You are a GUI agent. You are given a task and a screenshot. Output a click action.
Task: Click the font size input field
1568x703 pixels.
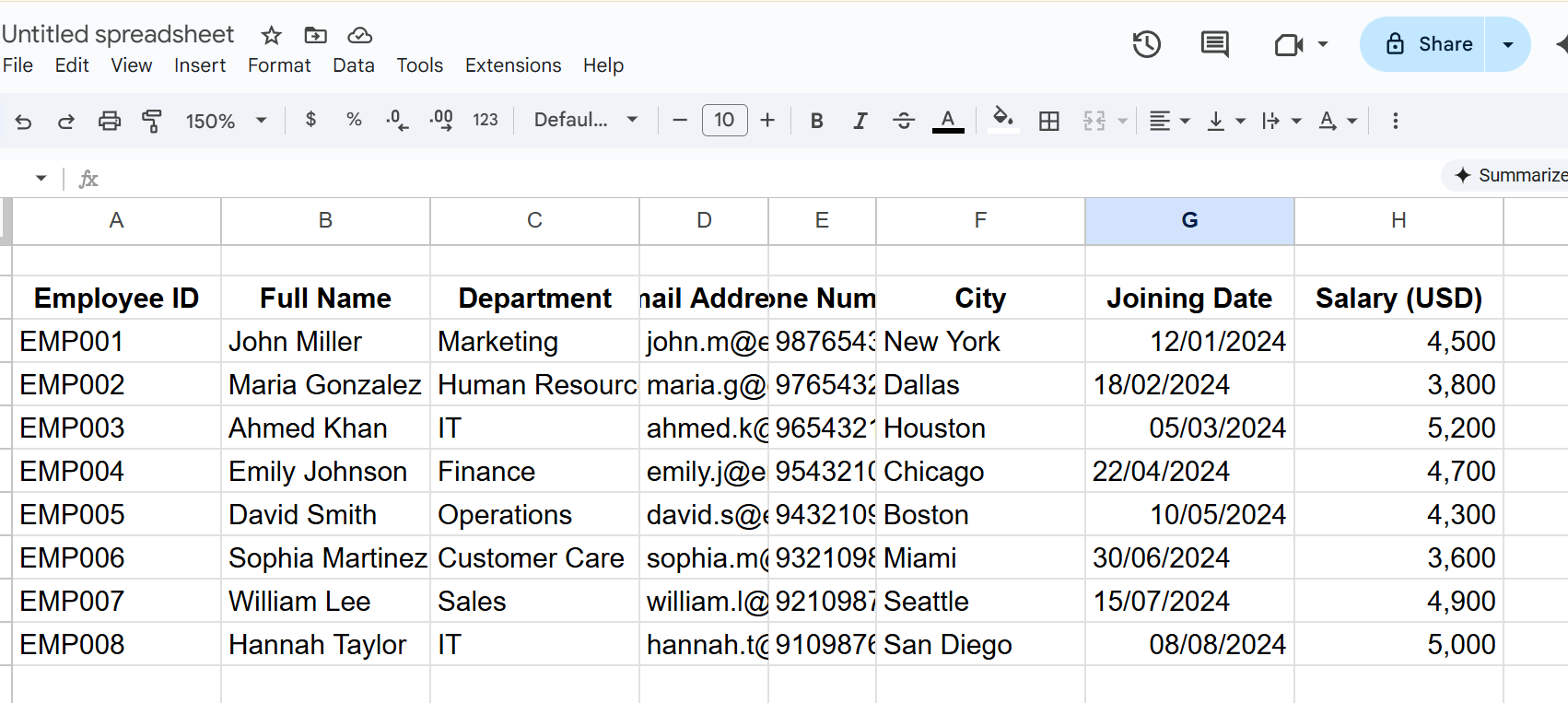click(724, 121)
